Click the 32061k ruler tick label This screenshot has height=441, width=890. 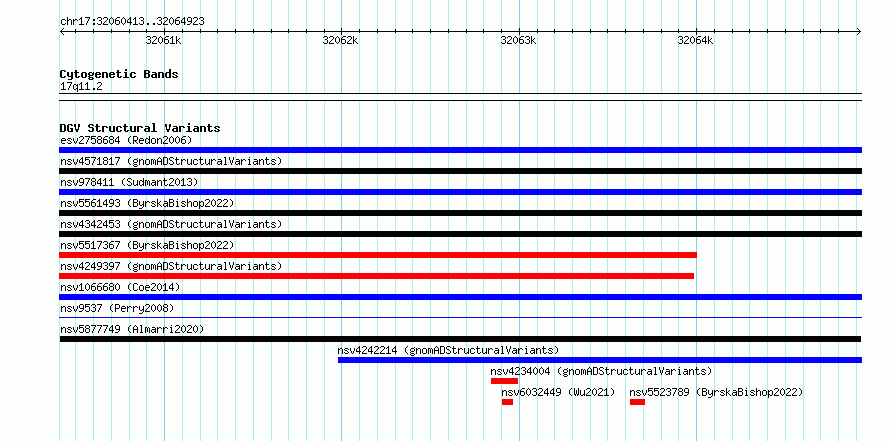tap(163, 40)
